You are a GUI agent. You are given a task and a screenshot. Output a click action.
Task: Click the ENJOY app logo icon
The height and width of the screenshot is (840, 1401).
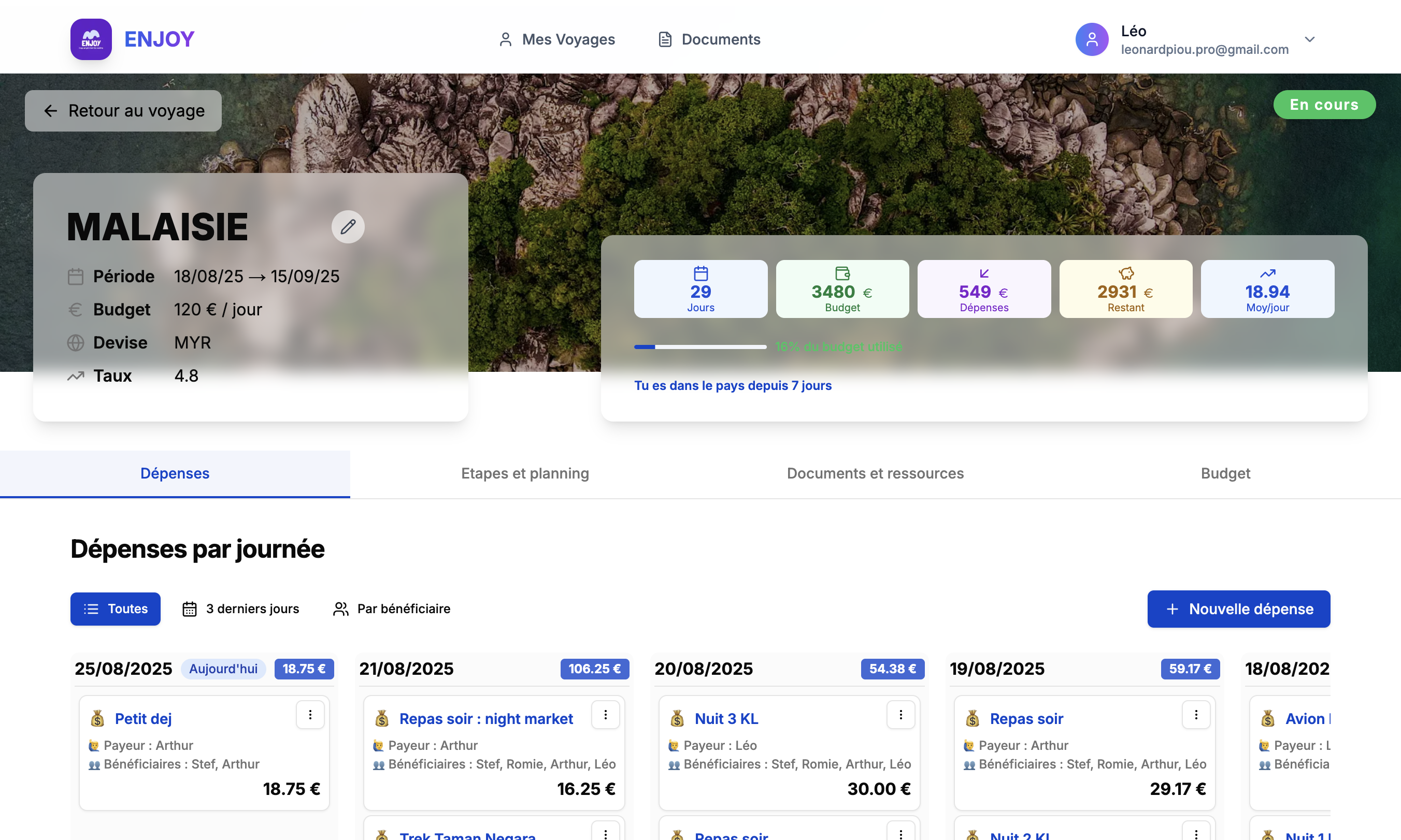(x=91, y=39)
